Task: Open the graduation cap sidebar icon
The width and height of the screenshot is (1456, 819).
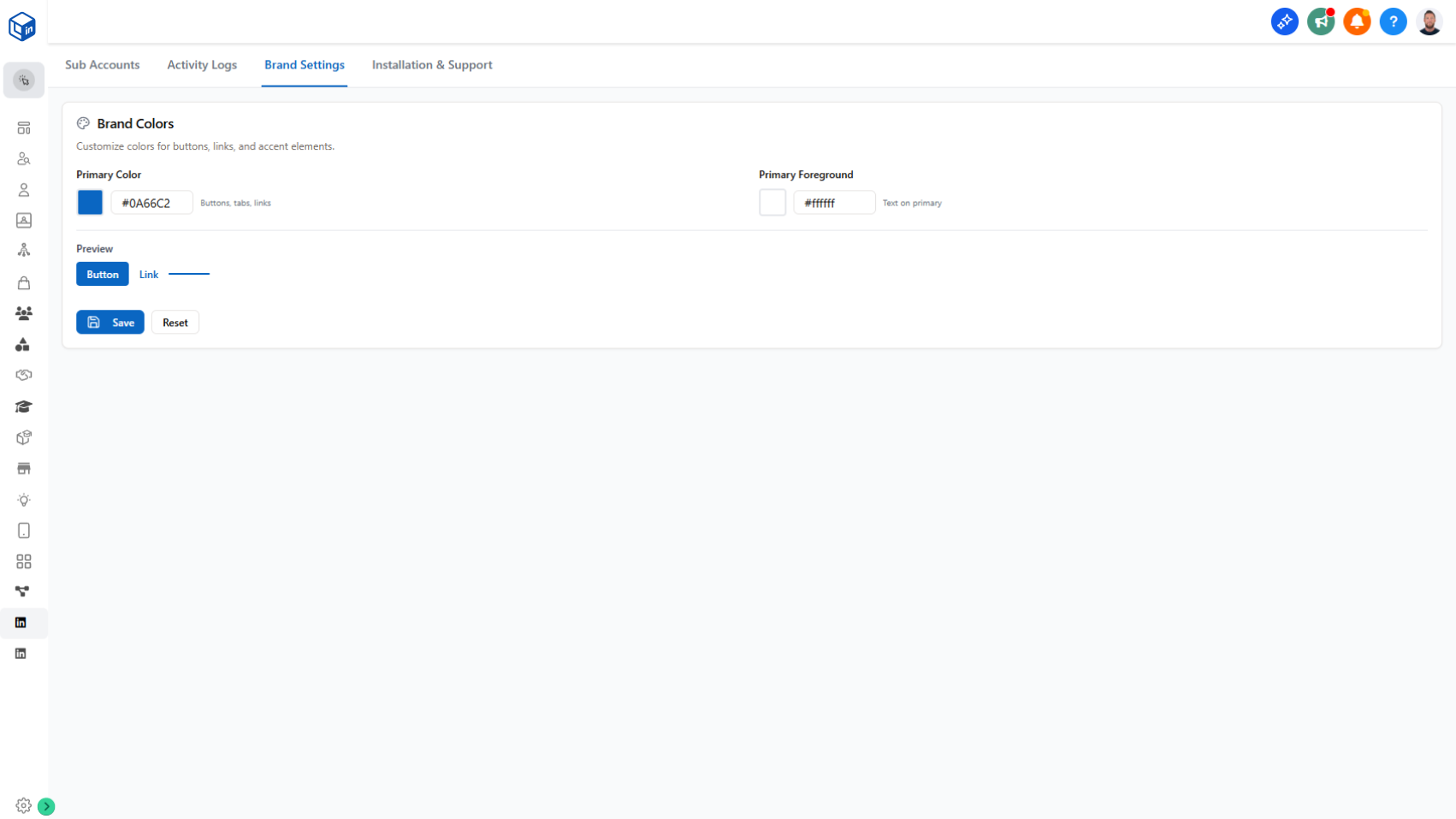Action: tap(24, 407)
